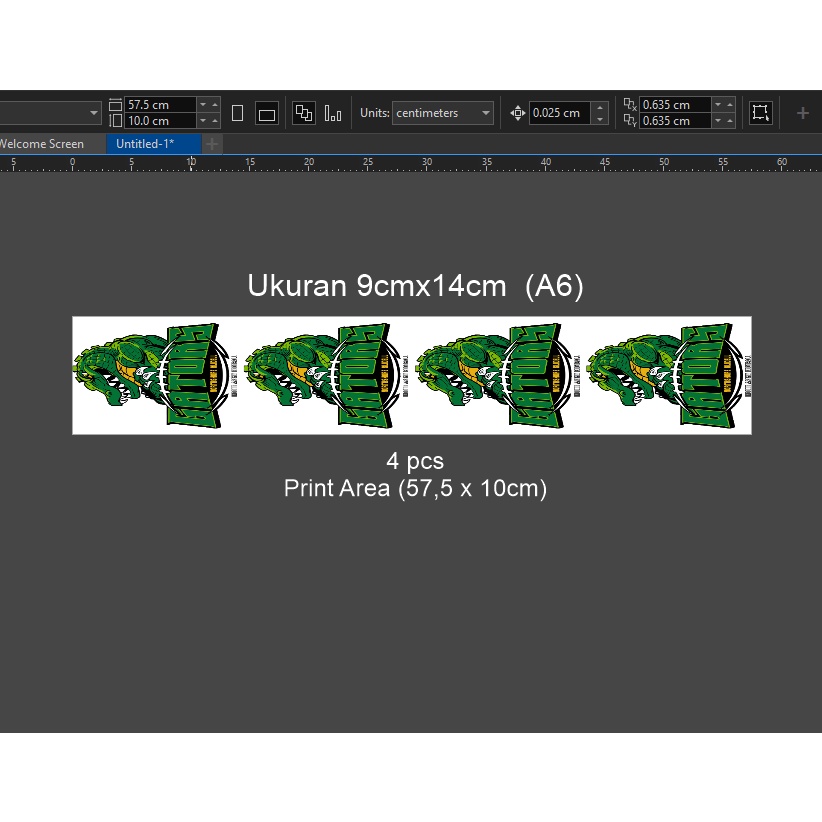Click the plus Quick Customize button
Viewport: 822px width, 822px height.
pos(802,113)
